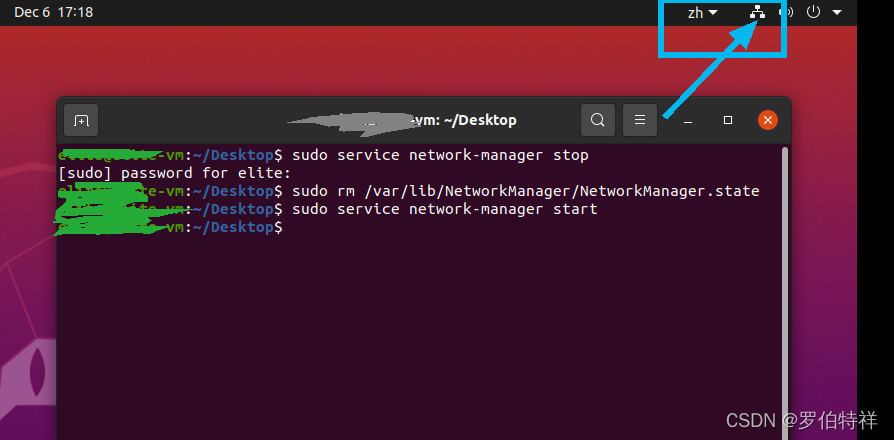Click the wired network status icon
894x440 pixels.
point(758,13)
